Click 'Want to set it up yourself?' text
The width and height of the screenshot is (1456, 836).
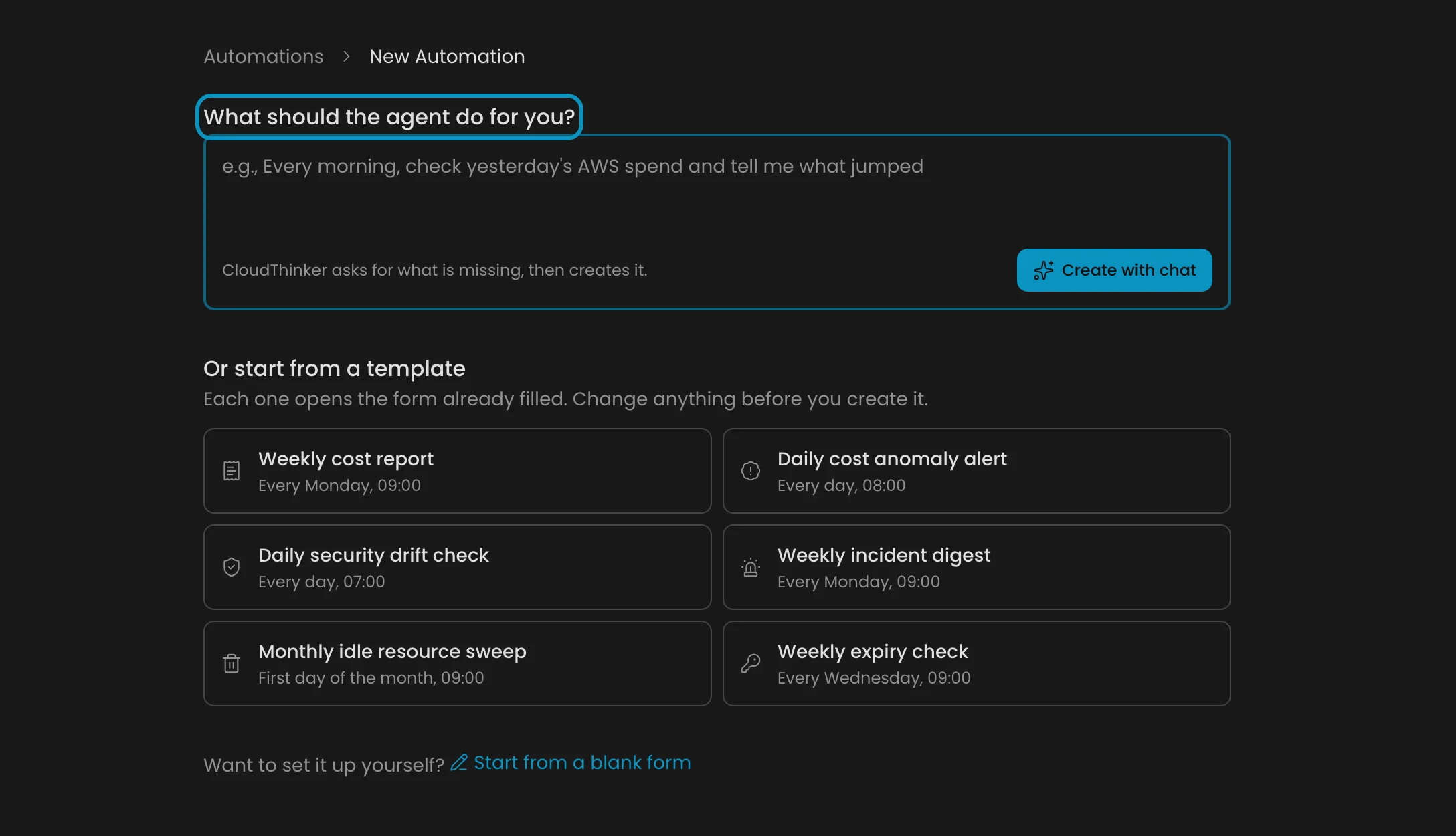pos(324,765)
